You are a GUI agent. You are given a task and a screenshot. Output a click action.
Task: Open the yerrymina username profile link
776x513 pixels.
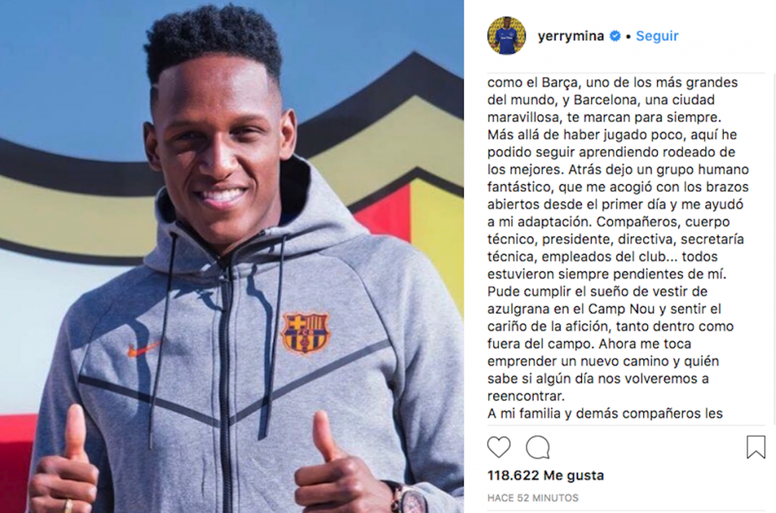pos(571,36)
